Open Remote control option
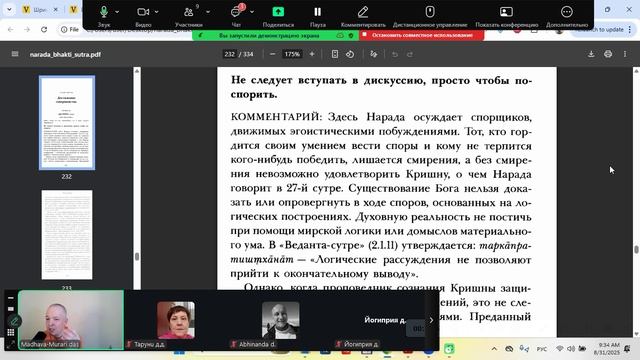 click(x=430, y=16)
